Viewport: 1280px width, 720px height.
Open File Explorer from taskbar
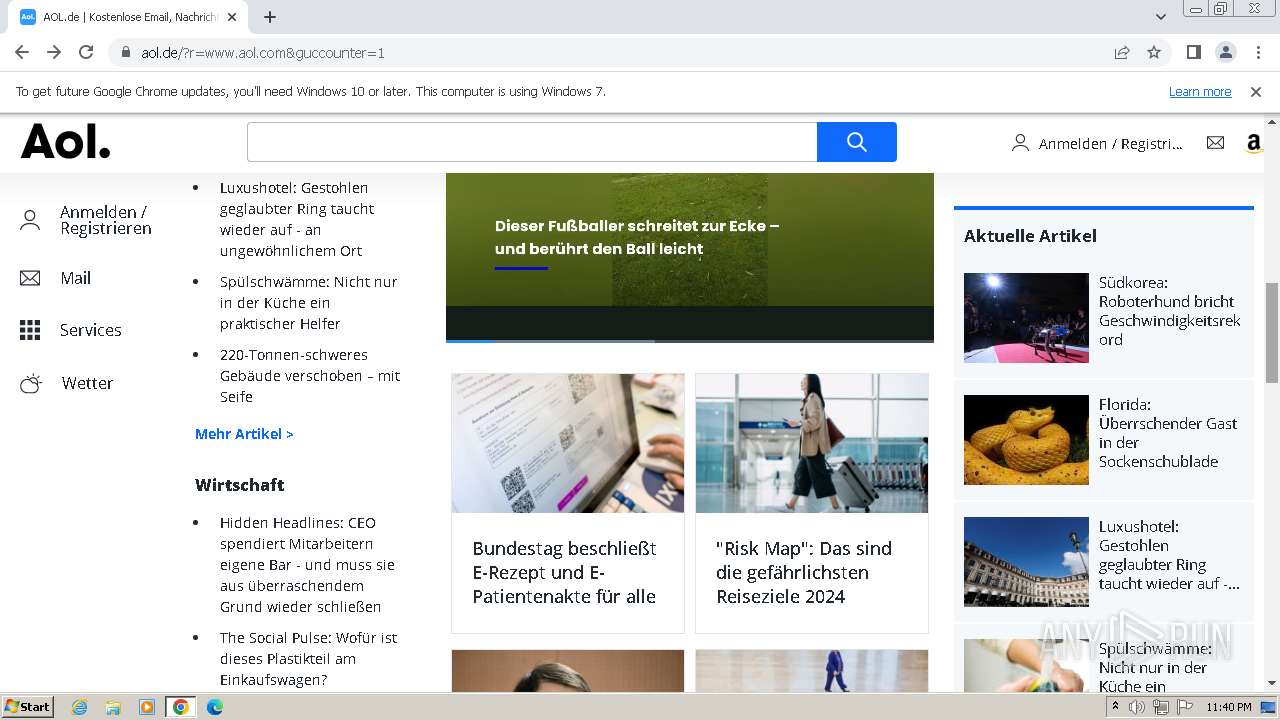113,707
